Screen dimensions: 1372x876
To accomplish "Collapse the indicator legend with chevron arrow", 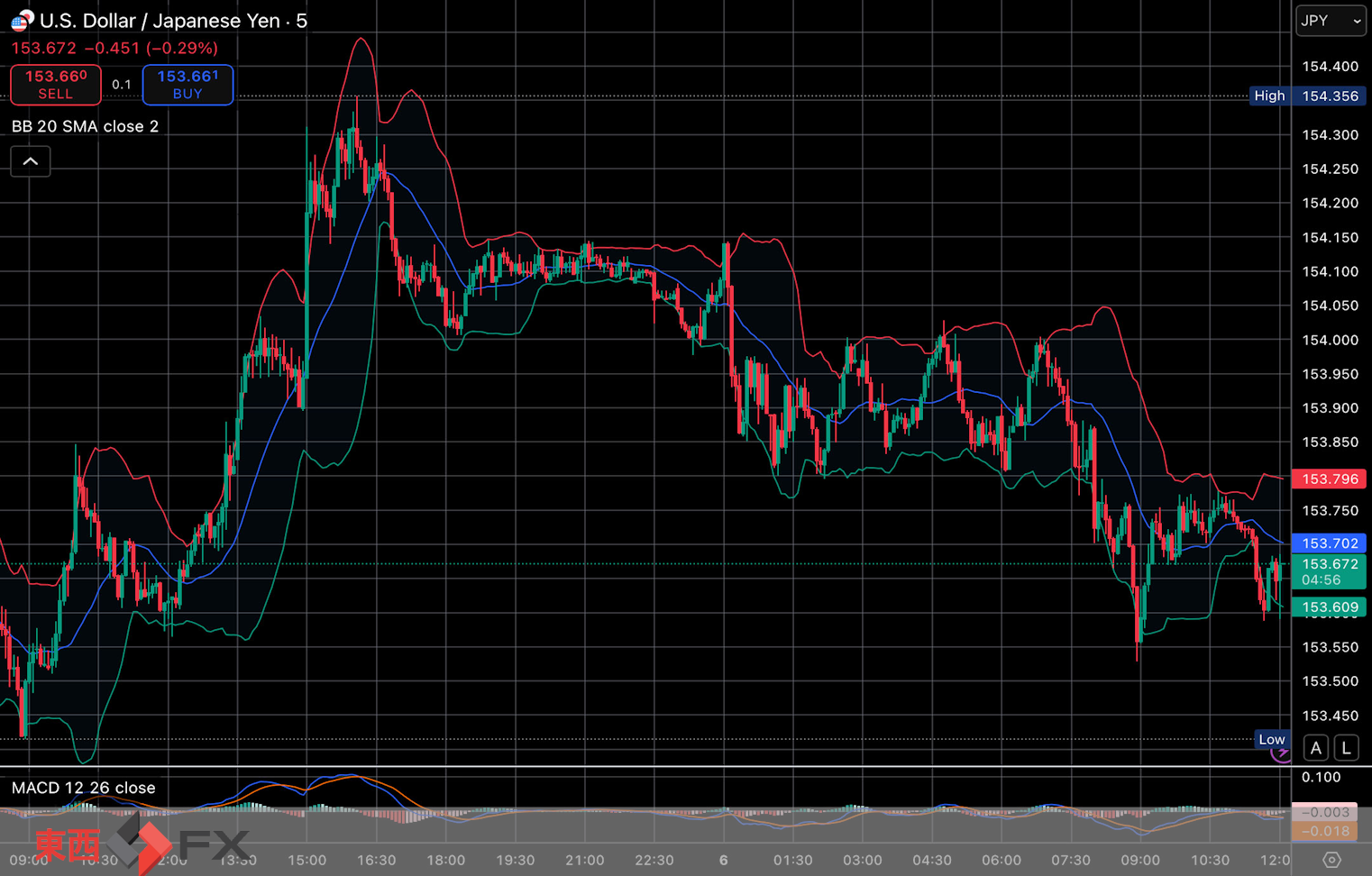I will (31, 161).
